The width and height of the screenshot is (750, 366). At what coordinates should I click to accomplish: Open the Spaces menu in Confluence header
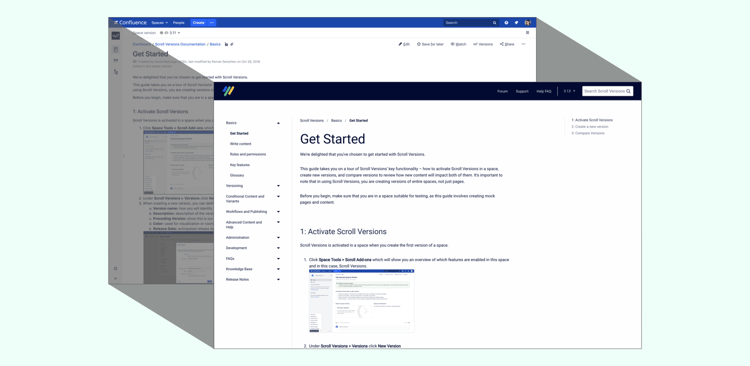click(159, 22)
